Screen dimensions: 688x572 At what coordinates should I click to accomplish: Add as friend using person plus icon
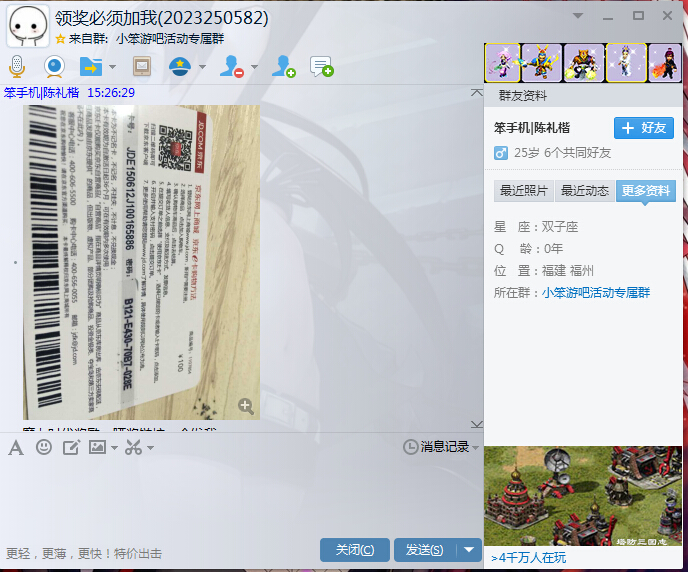pyautogui.click(x=283, y=67)
